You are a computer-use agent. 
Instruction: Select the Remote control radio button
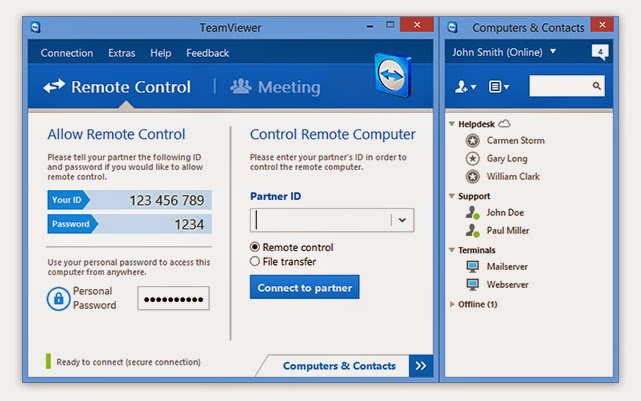click(x=255, y=247)
